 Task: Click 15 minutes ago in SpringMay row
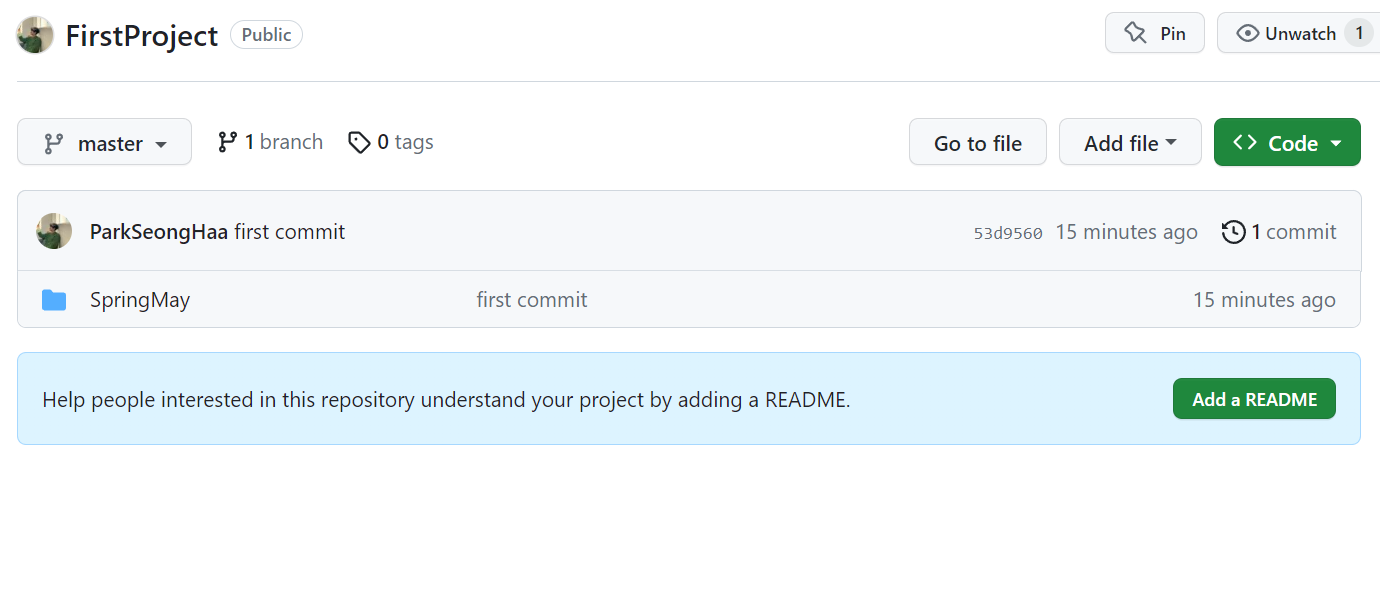1264,300
